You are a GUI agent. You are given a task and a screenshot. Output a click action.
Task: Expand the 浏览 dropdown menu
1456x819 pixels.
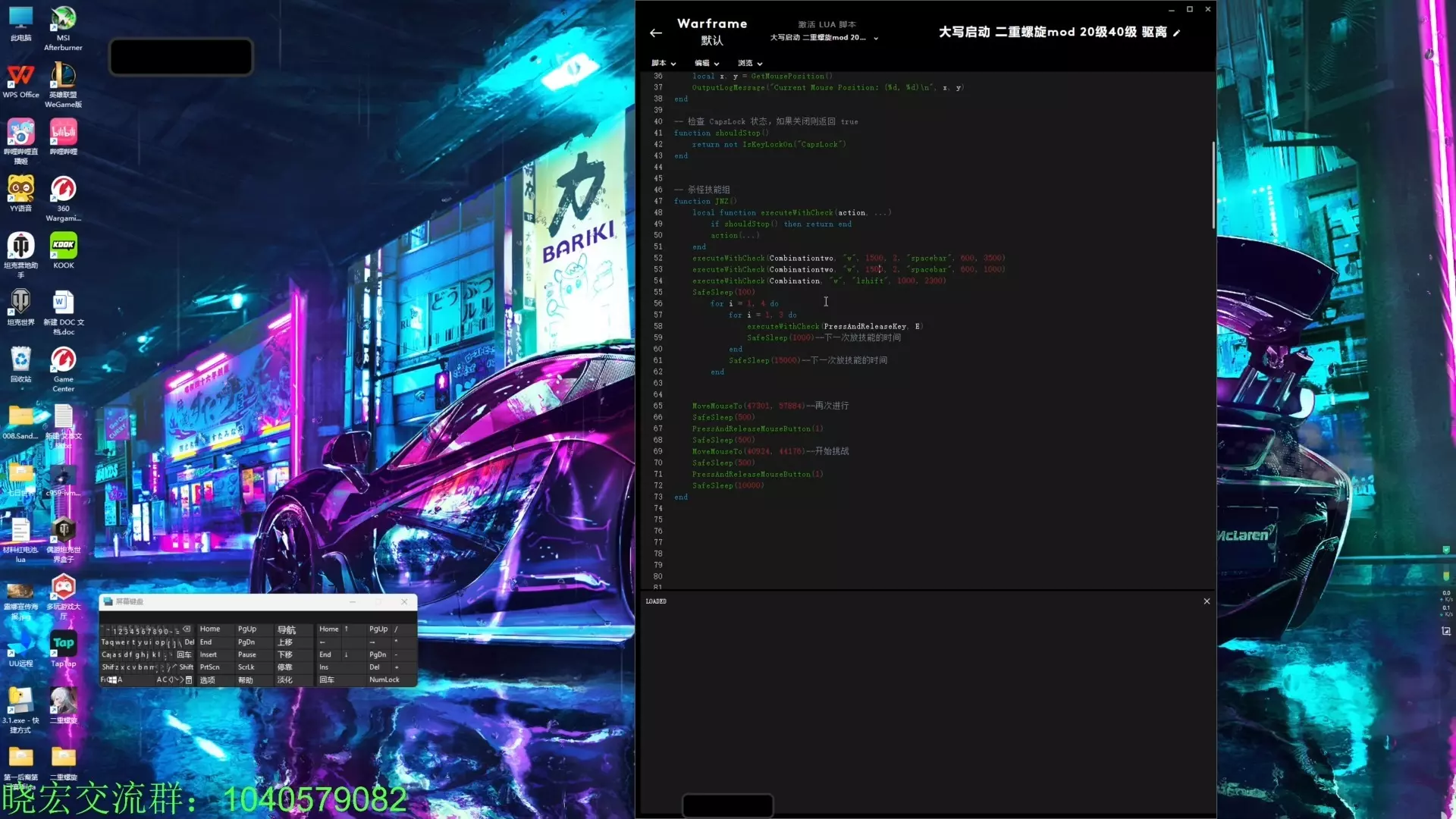click(x=749, y=63)
